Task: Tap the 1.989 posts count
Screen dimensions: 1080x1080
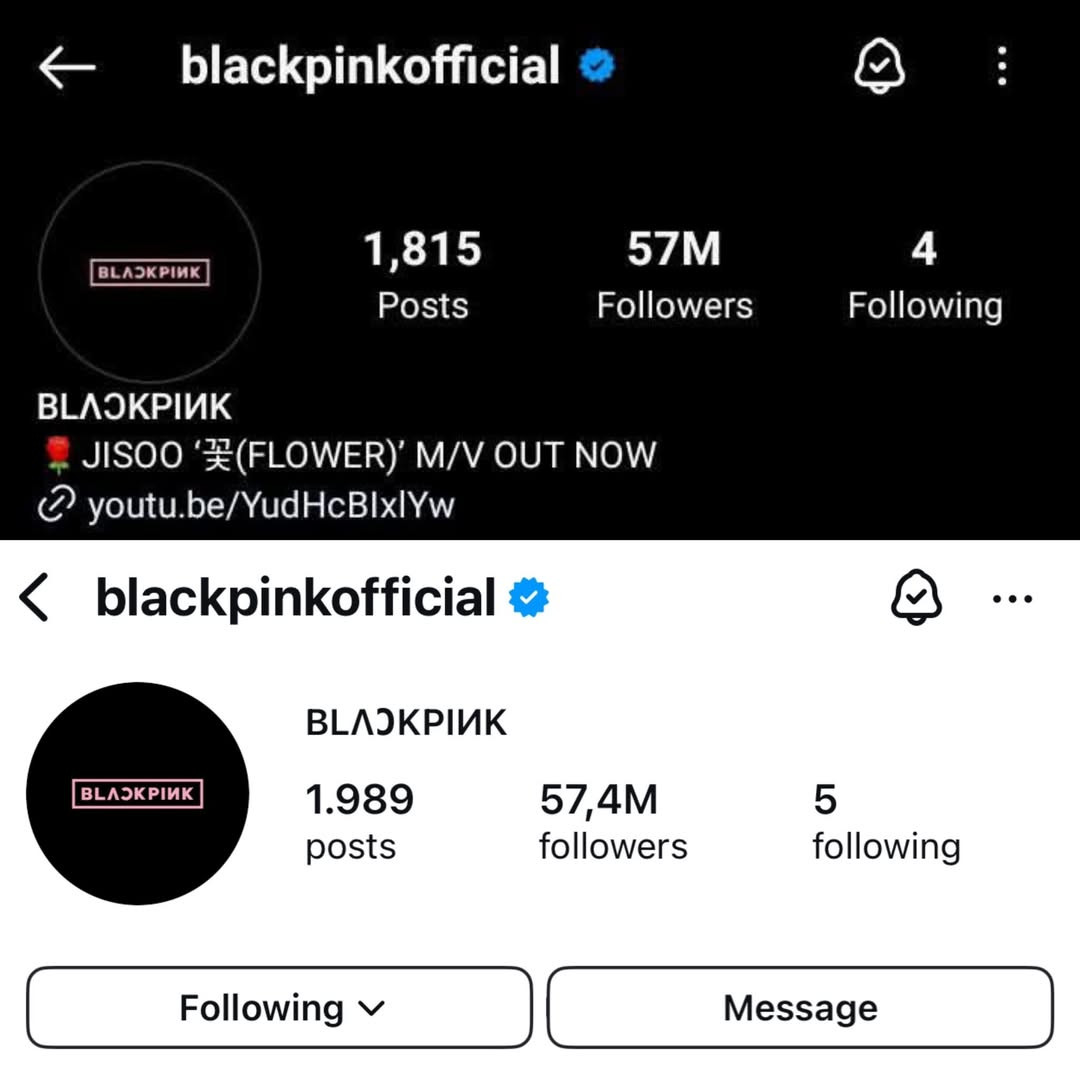Action: tap(360, 821)
